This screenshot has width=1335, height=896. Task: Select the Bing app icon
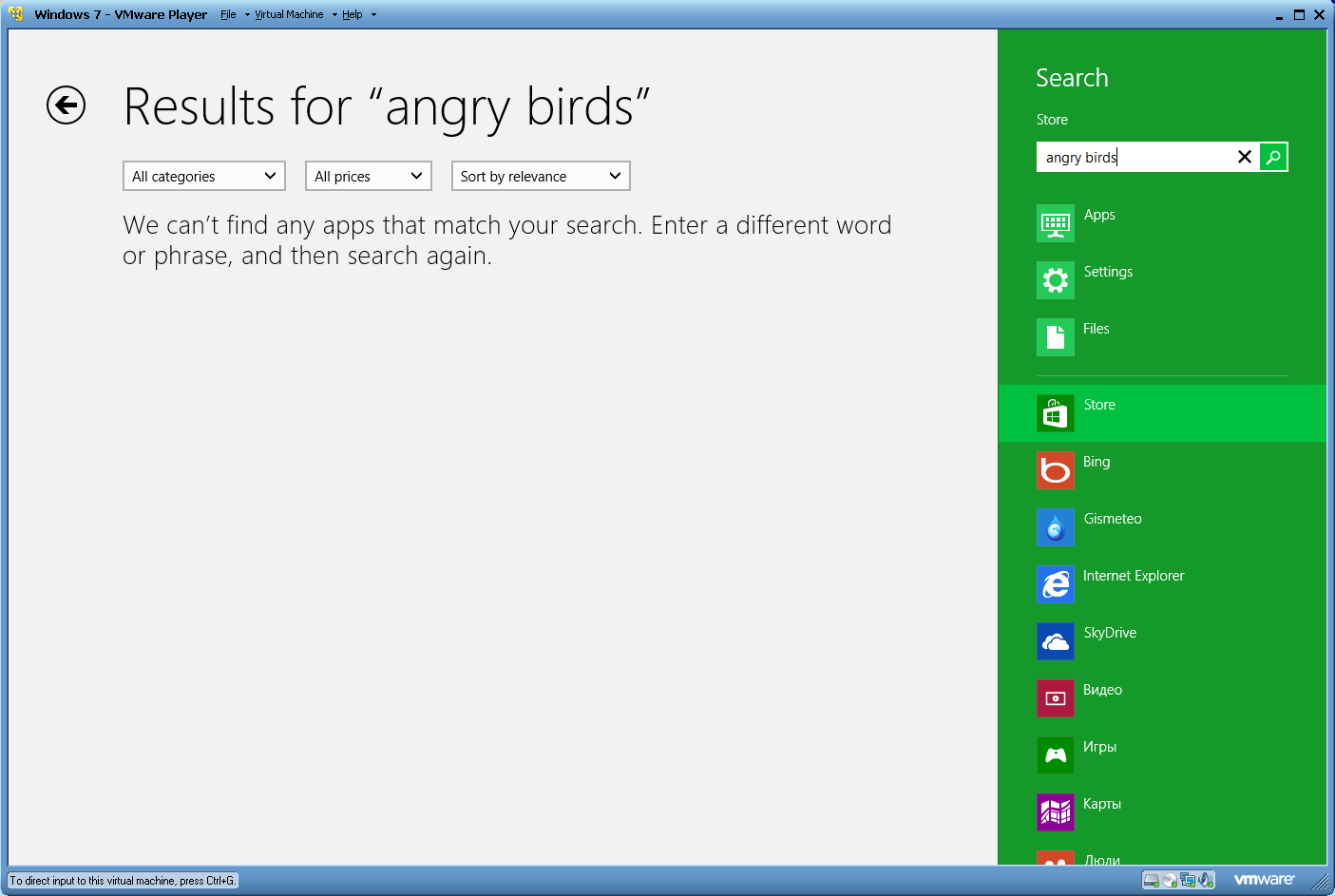coord(1055,470)
